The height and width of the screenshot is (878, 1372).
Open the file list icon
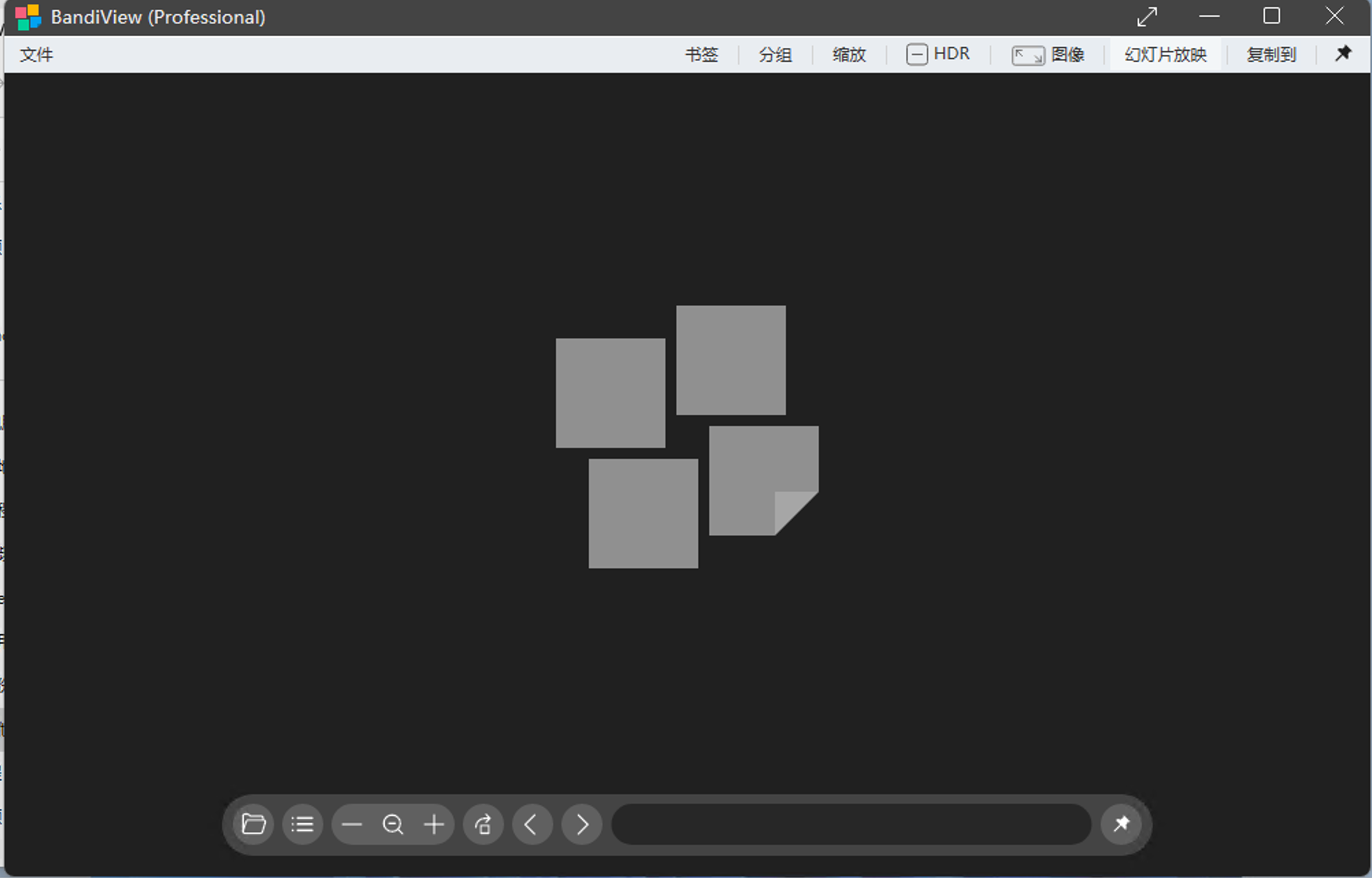coord(303,824)
